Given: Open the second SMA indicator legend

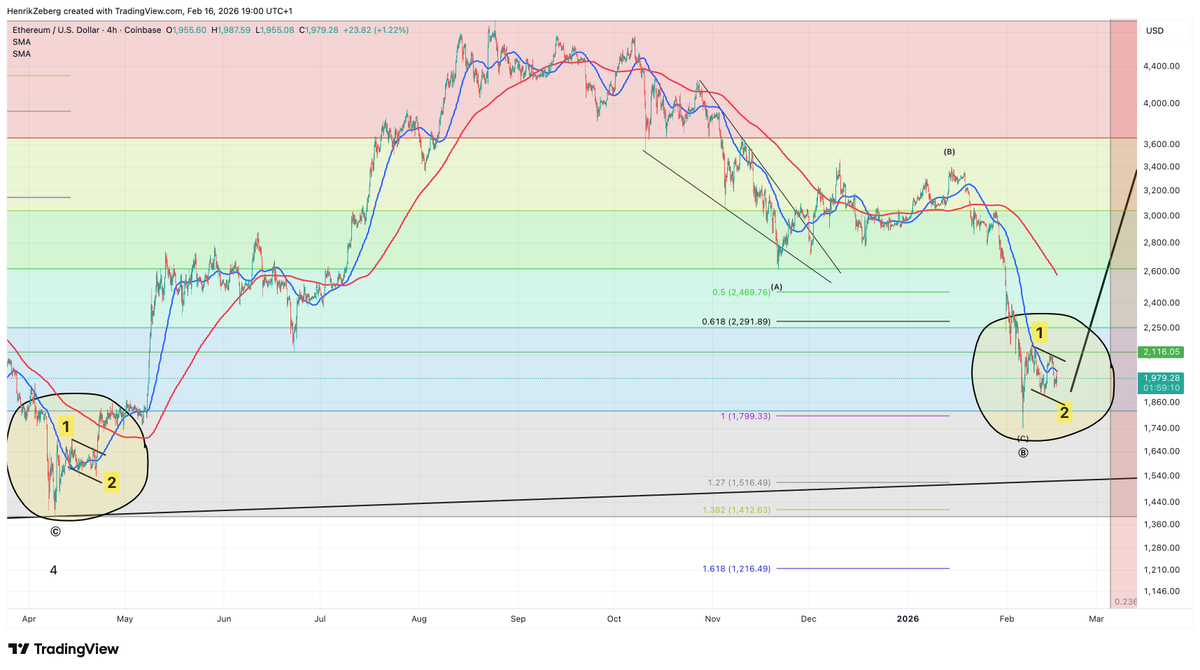Looking at the screenshot, I should (x=21, y=54).
